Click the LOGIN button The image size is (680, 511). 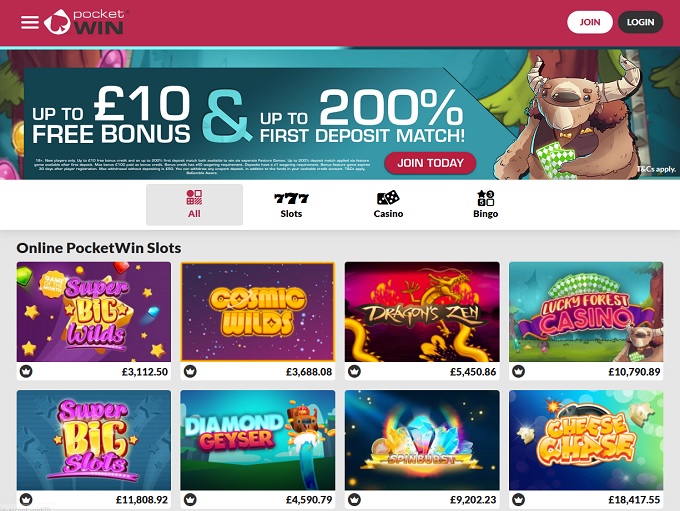coord(640,22)
